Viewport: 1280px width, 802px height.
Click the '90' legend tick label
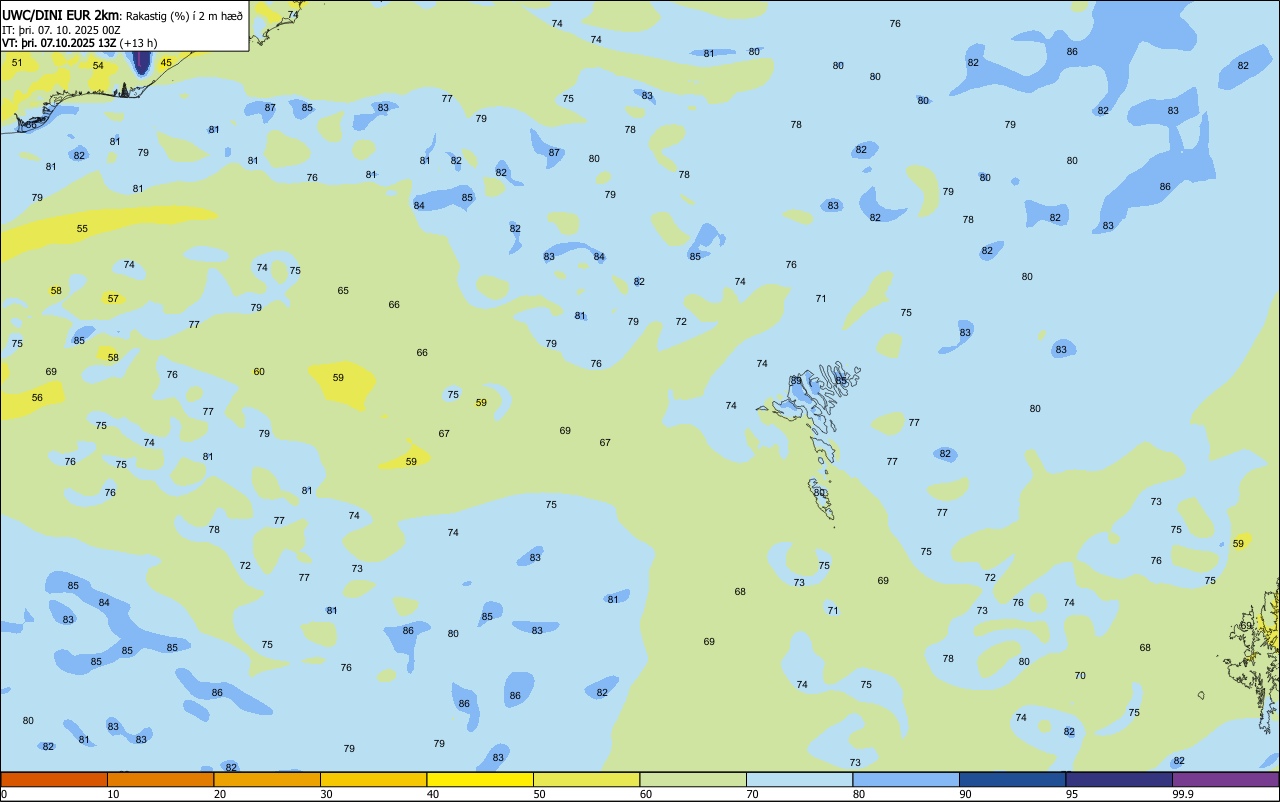[x=966, y=794]
